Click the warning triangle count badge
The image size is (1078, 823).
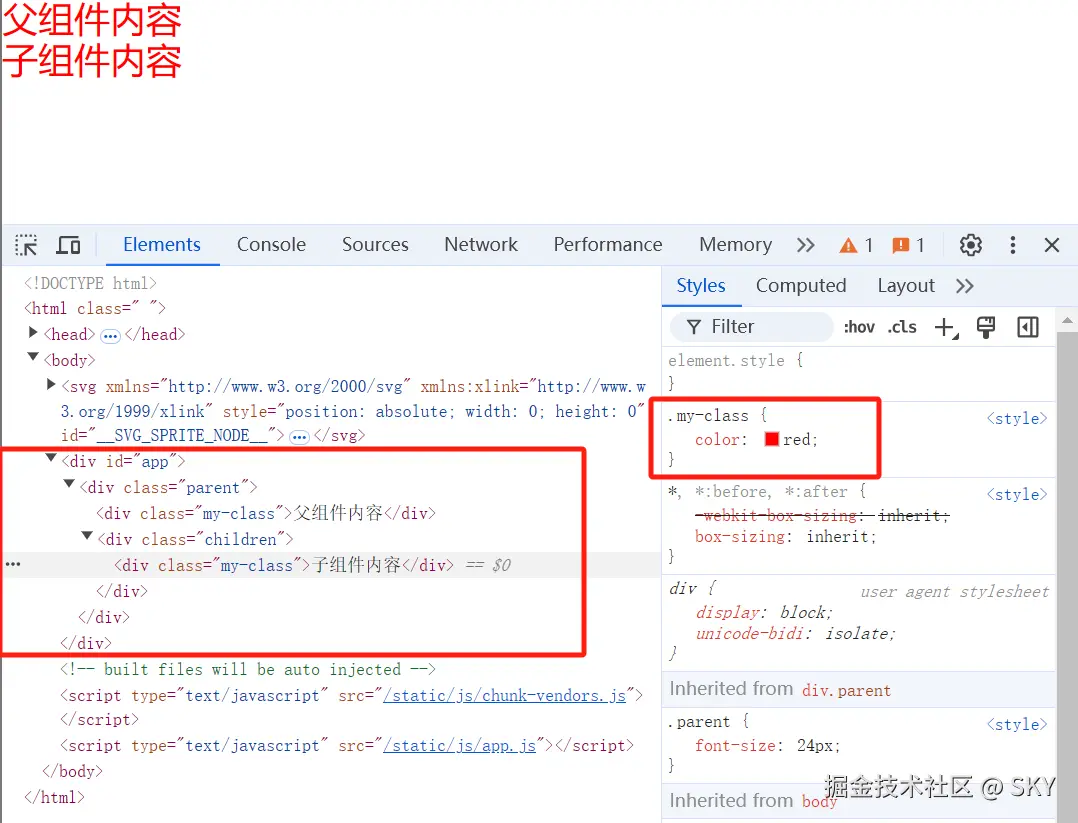pos(856,245)
